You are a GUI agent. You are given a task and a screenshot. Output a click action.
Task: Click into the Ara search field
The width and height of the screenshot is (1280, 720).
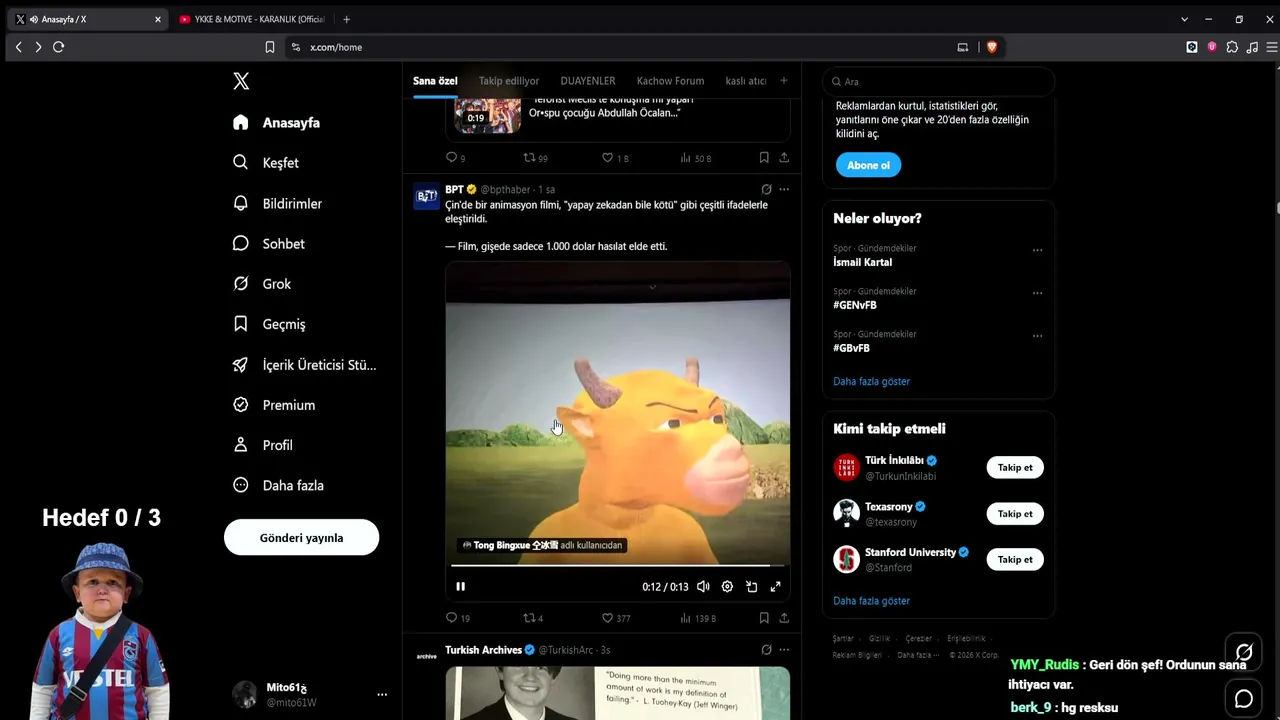pos(938,81)
